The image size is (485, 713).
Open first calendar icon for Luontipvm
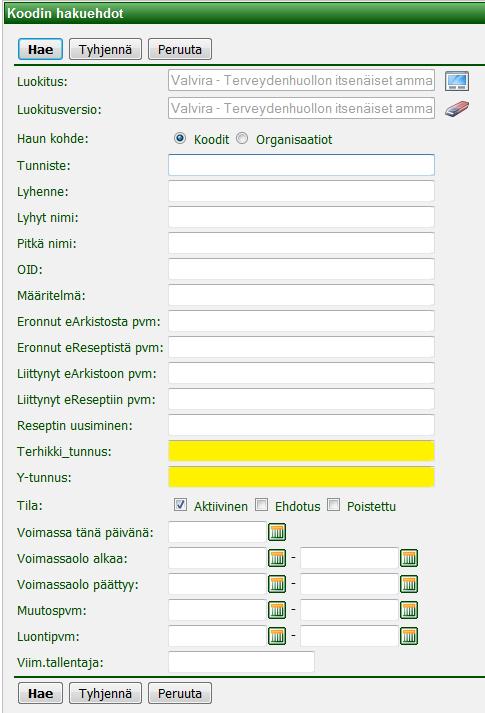point(277,636)
